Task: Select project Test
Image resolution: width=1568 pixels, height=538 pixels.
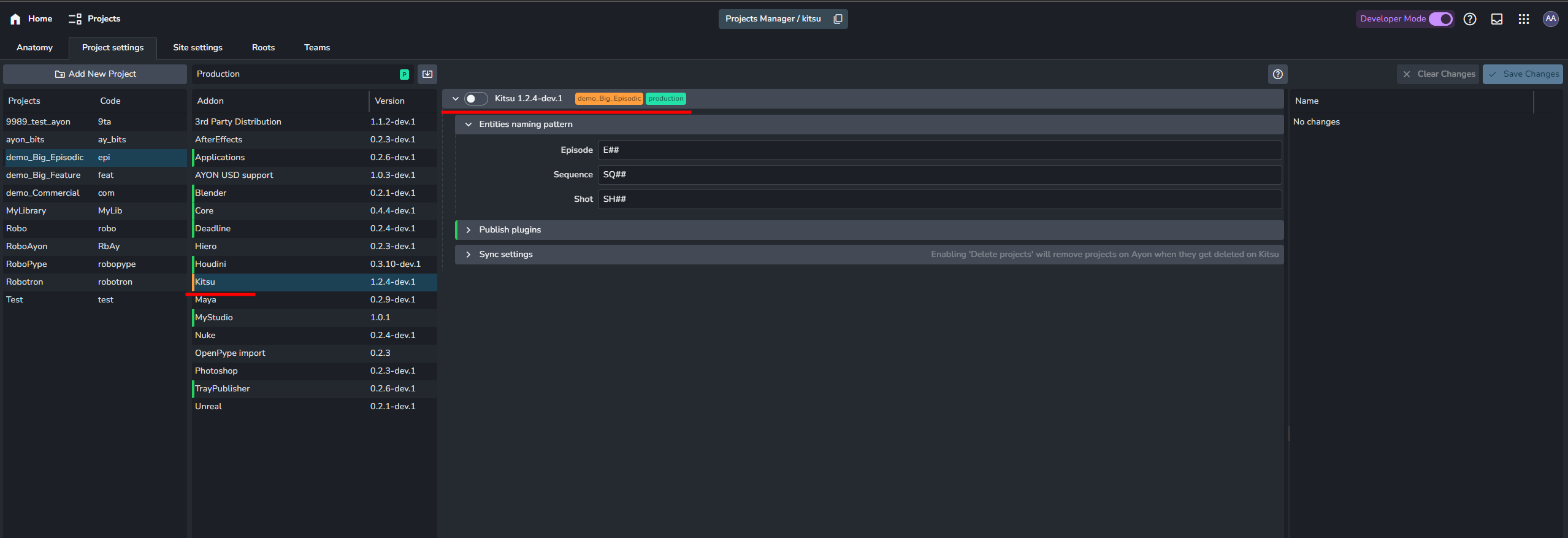Action: click(95, 300)
